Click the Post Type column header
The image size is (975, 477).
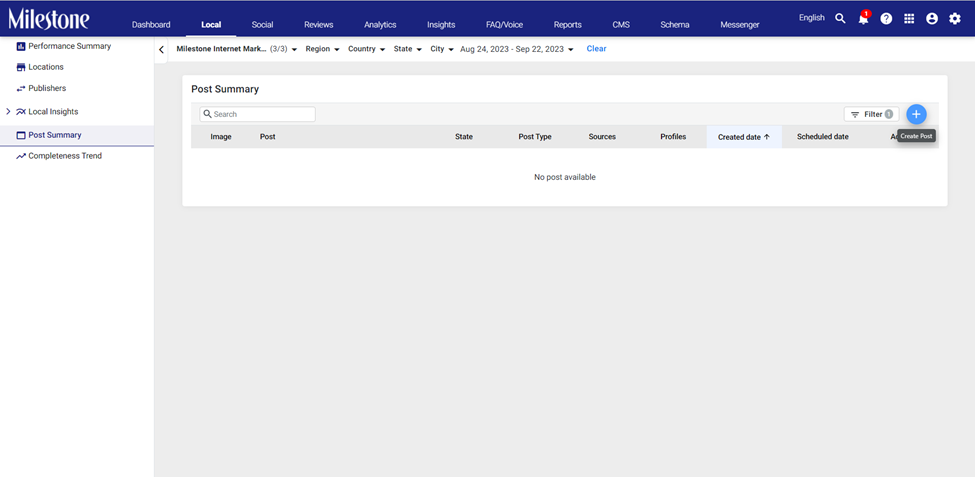[535, 137]
